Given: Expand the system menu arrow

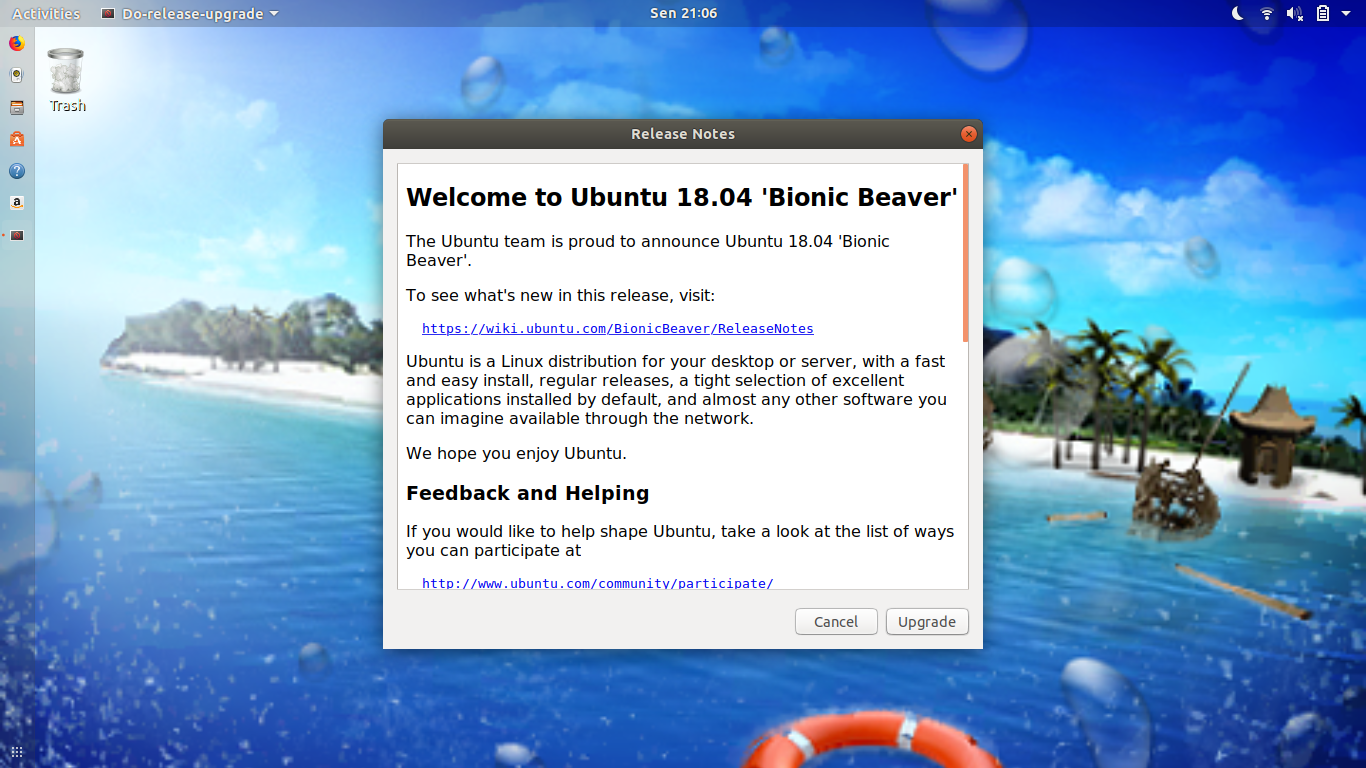Looking at the screenshot, I should click(x=1346, y=14).
